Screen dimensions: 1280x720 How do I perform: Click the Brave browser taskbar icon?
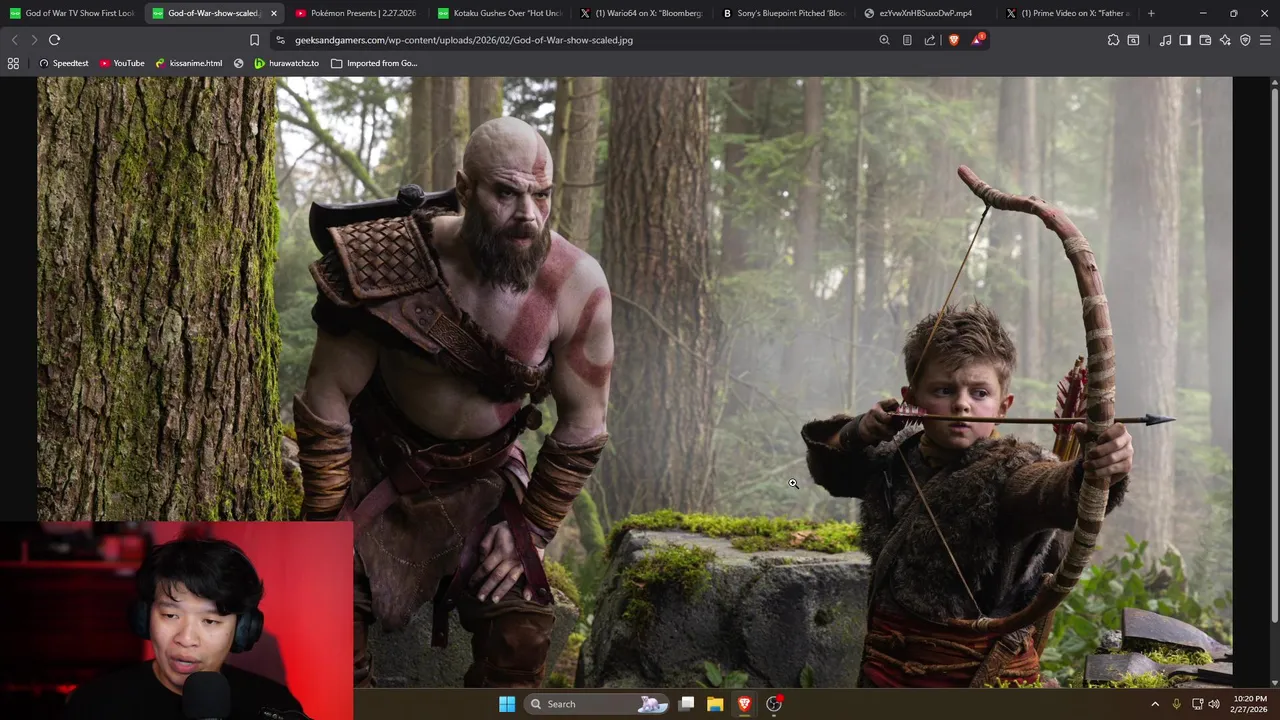click(x=744, y=704)
